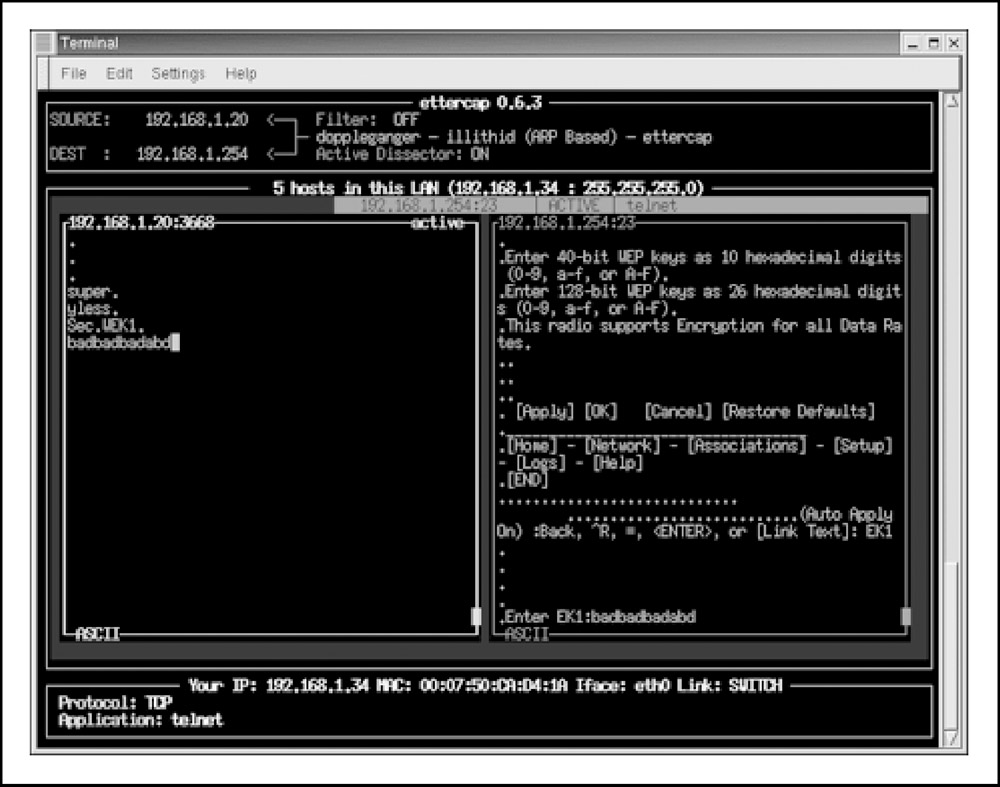
Task: Click the "Your IP: 192.168.1.34" status text
Action: pyautogui.click(x=279, y=686)
